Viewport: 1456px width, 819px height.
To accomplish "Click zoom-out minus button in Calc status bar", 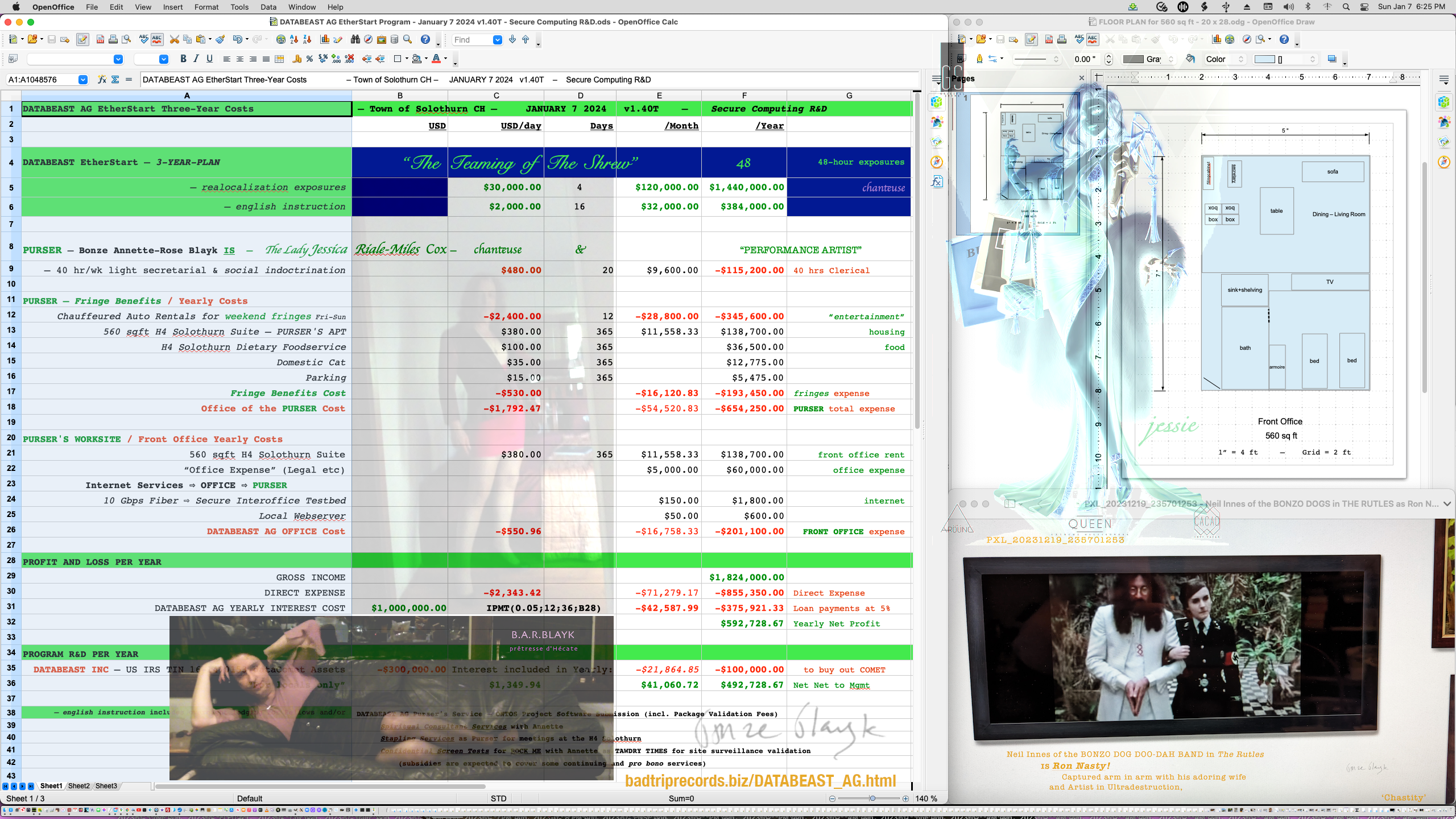I will (832, 799).
